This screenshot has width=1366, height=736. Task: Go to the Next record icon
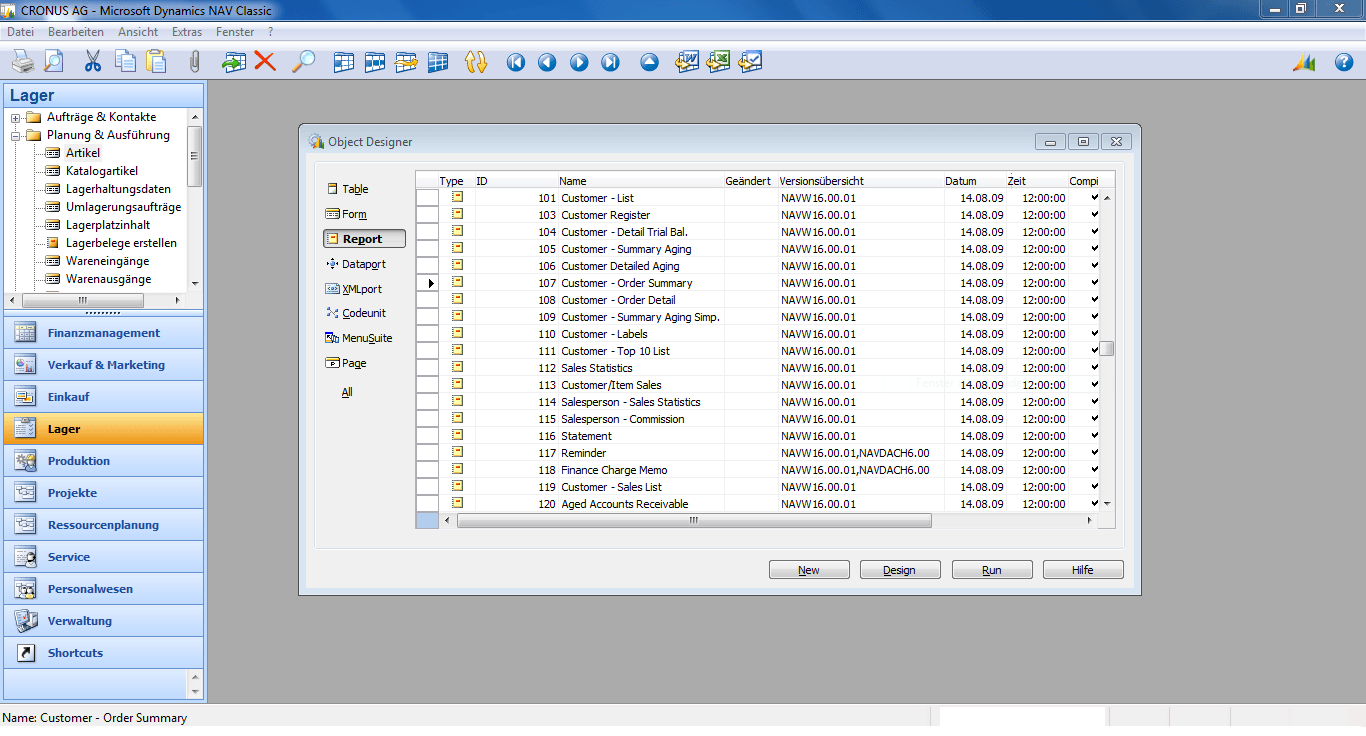tap(579, 62)
